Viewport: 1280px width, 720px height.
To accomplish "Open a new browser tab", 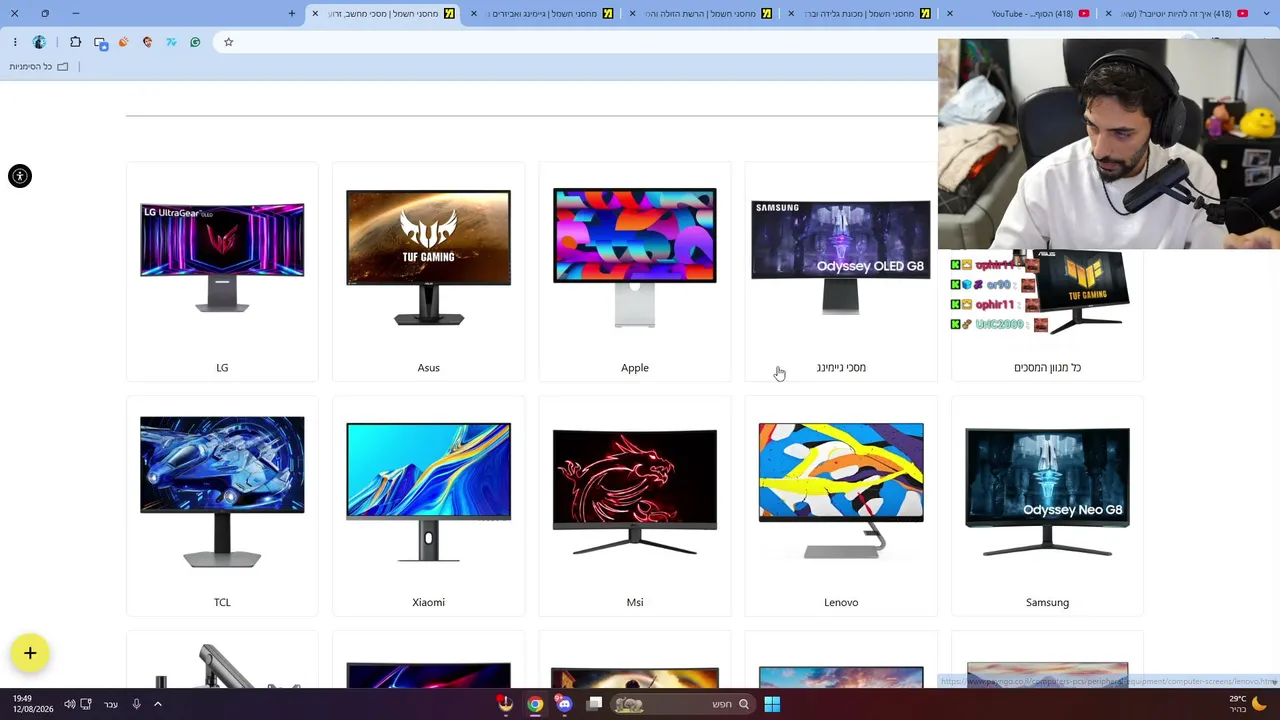I will [292, 13].
